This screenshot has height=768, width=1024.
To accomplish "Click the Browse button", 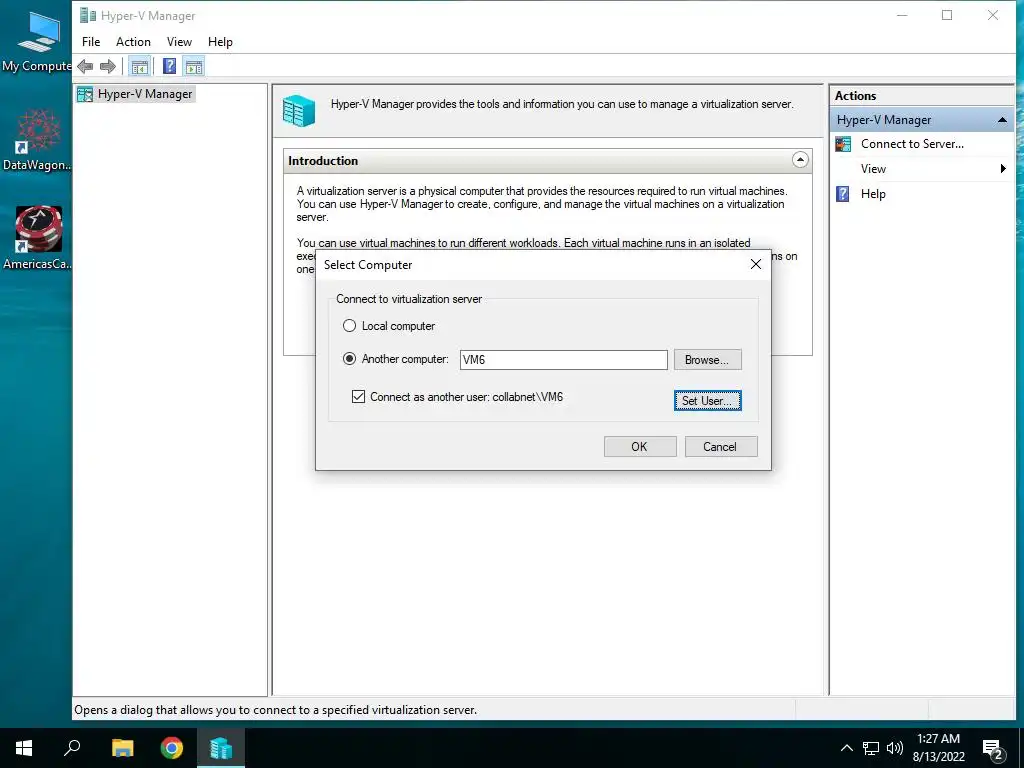I will point(707,360).
